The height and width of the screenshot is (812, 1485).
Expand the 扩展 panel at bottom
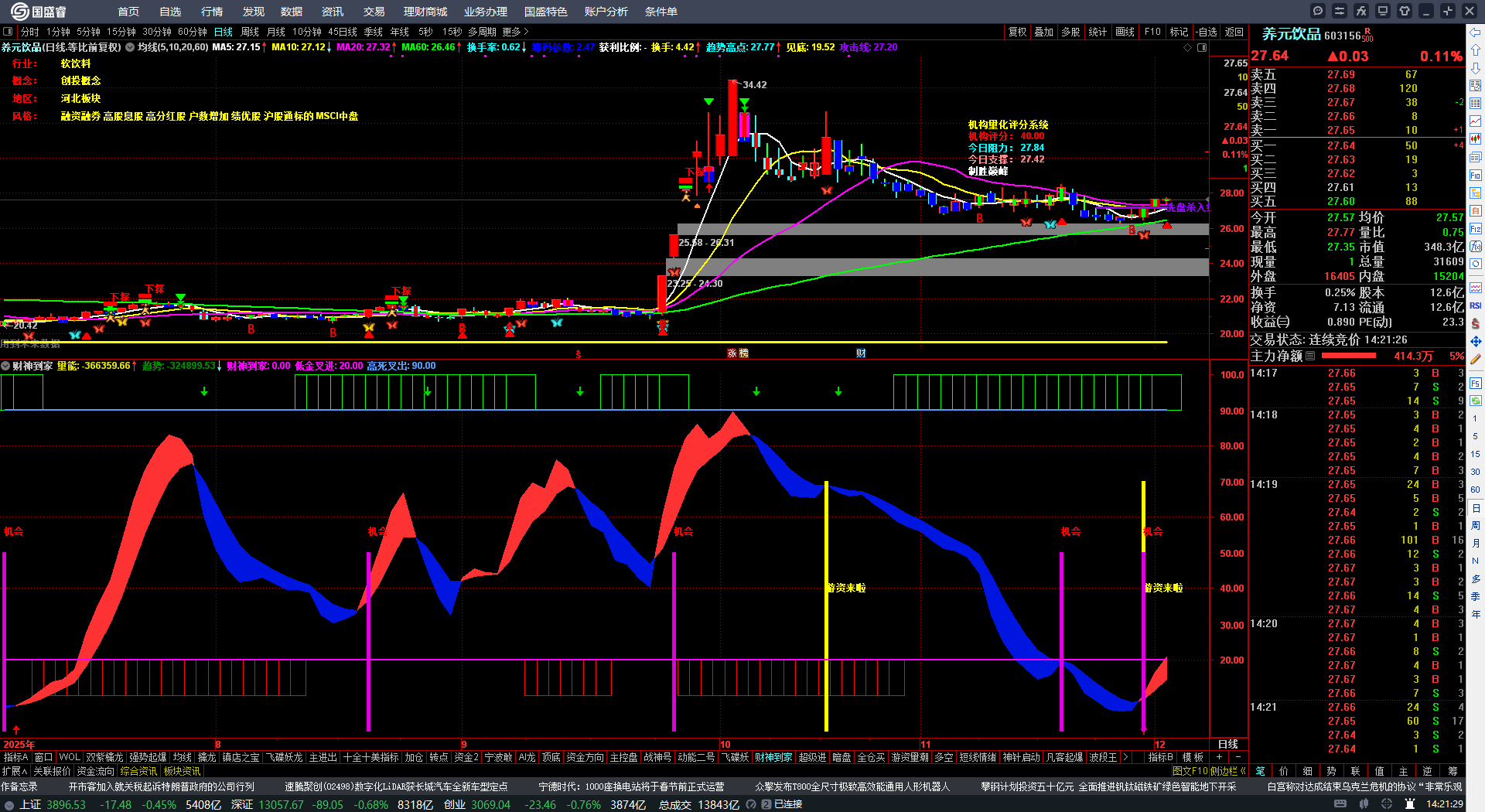point(15,771)
